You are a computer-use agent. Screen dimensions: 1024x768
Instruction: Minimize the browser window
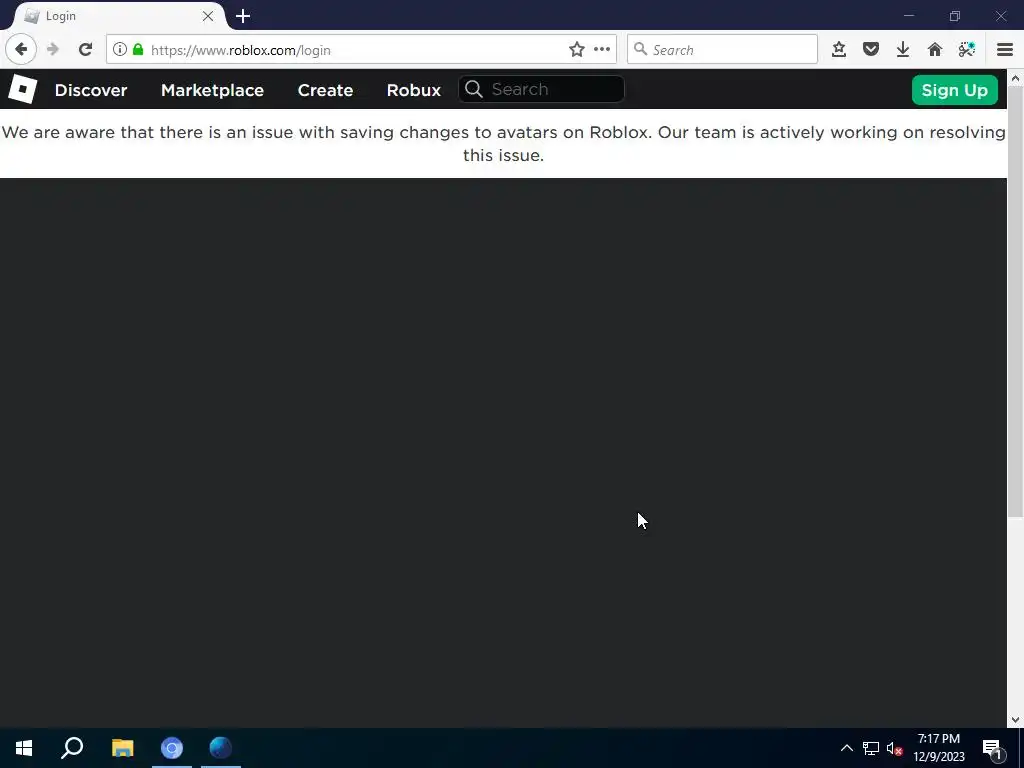coord(908,16)
